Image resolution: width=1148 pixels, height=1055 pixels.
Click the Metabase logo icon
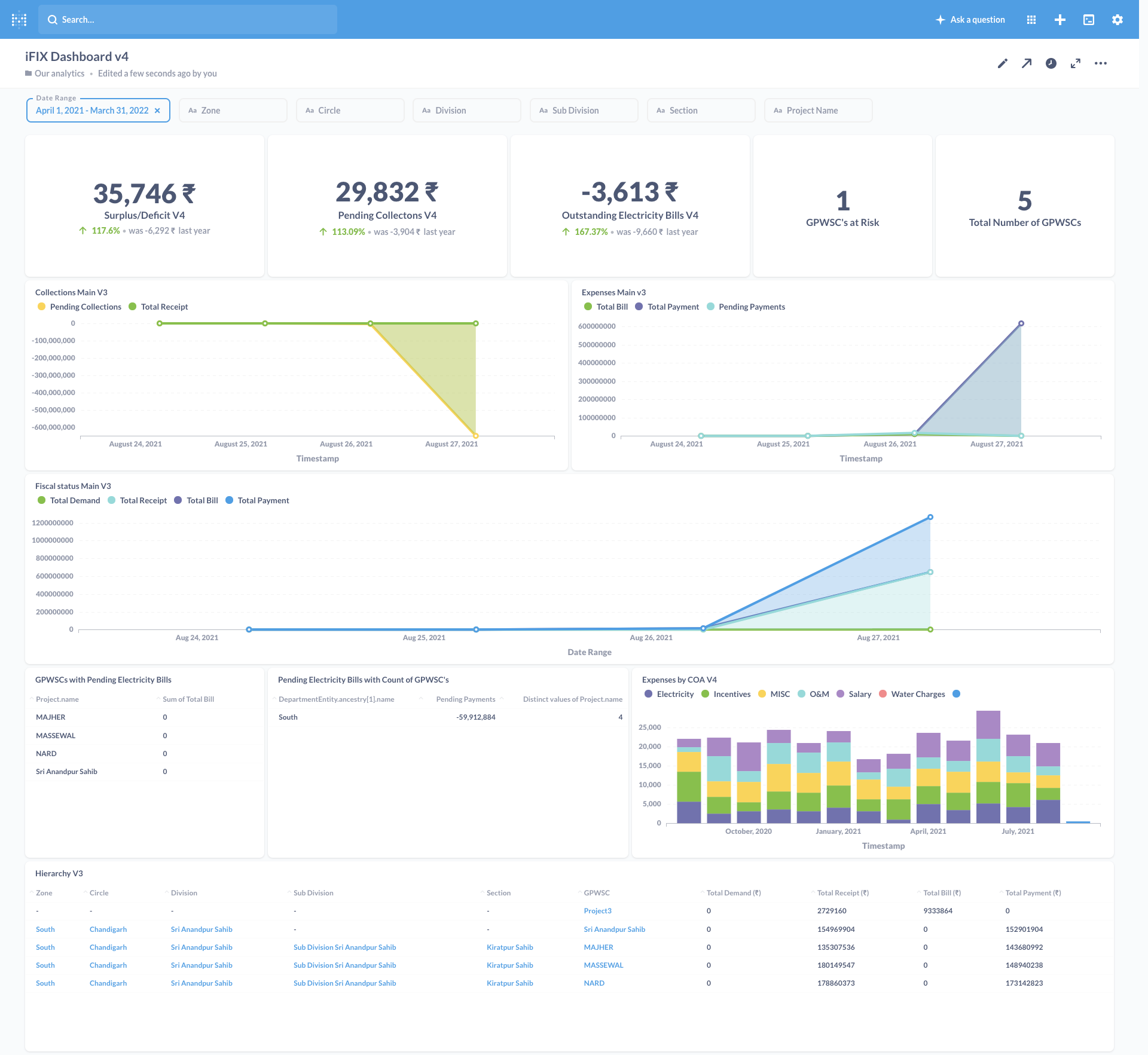click(x=19, y=20)
